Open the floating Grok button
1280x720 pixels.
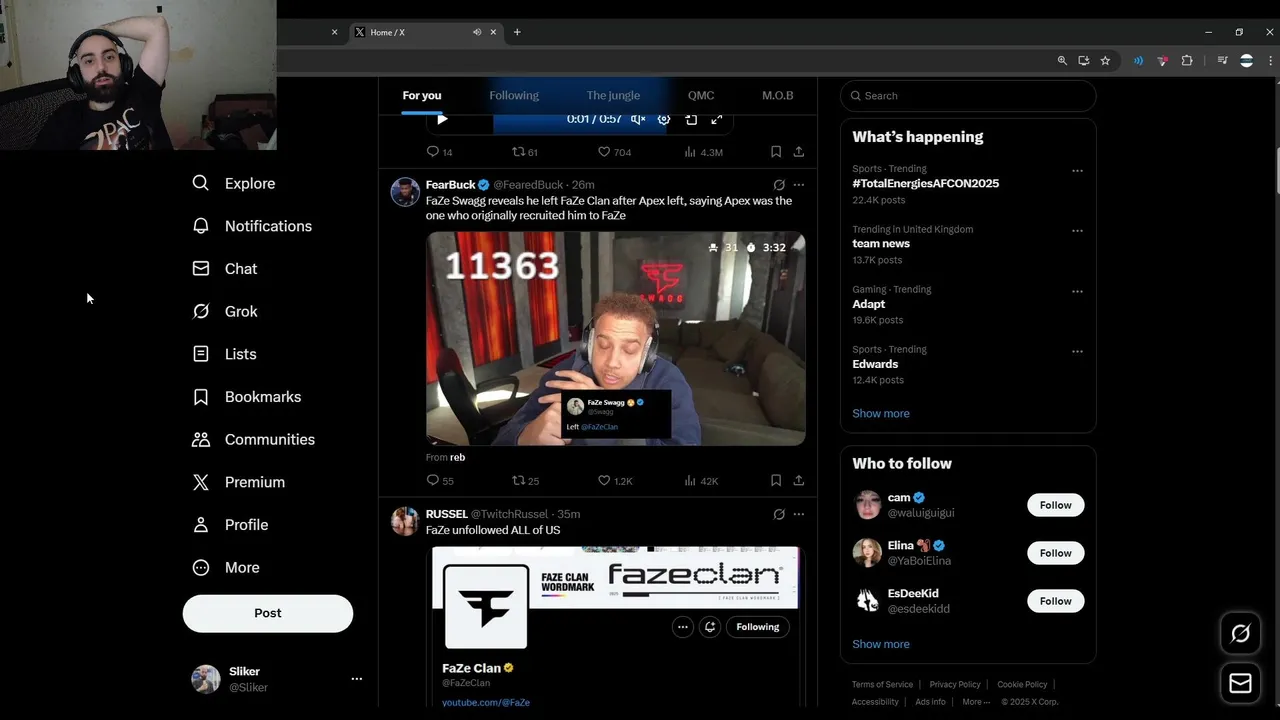tap(1240, 633)
